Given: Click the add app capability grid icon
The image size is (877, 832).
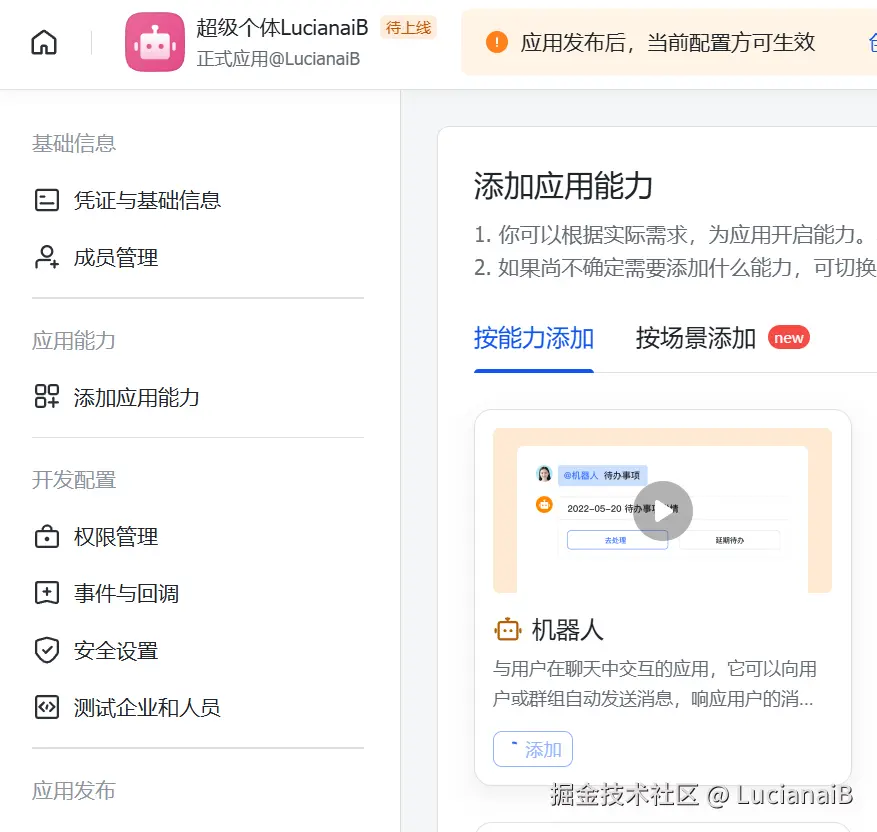Looking at the screenshot, I should [47, 396].
